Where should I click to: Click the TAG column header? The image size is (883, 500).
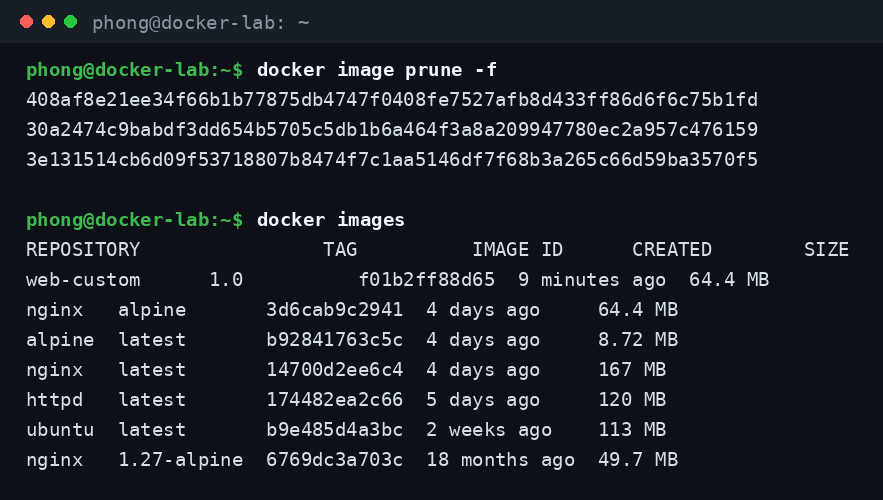point(340,250)
